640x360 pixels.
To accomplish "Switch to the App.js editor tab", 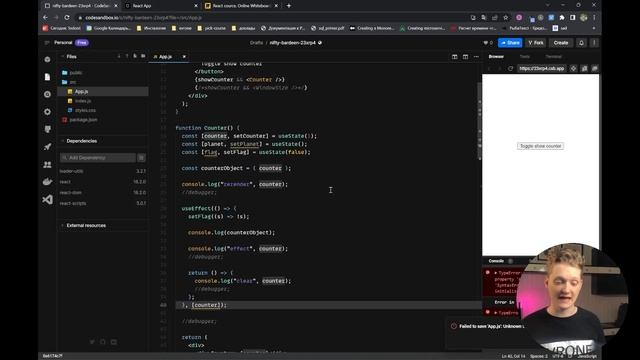I will (x=165, y=57).
